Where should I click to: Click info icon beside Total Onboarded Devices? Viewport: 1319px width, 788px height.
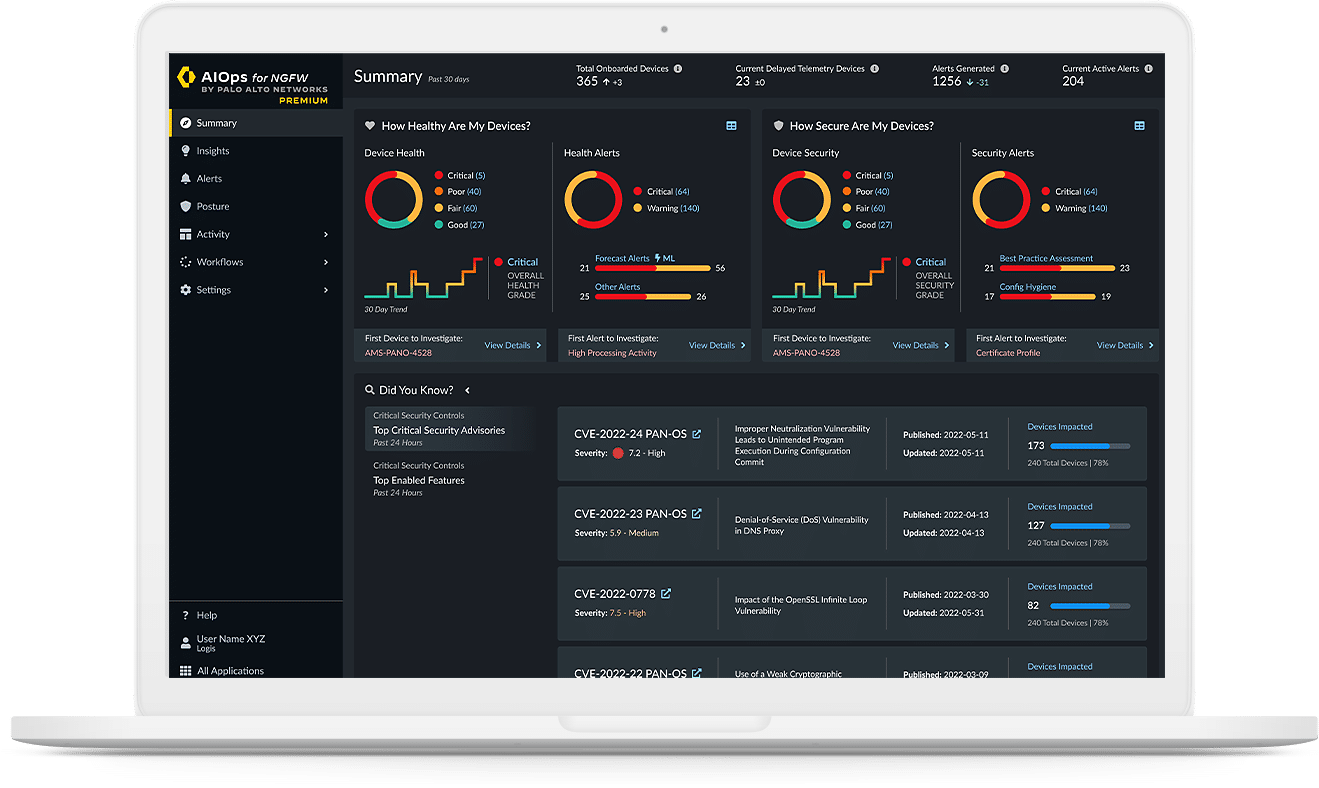tap(678, 69)
